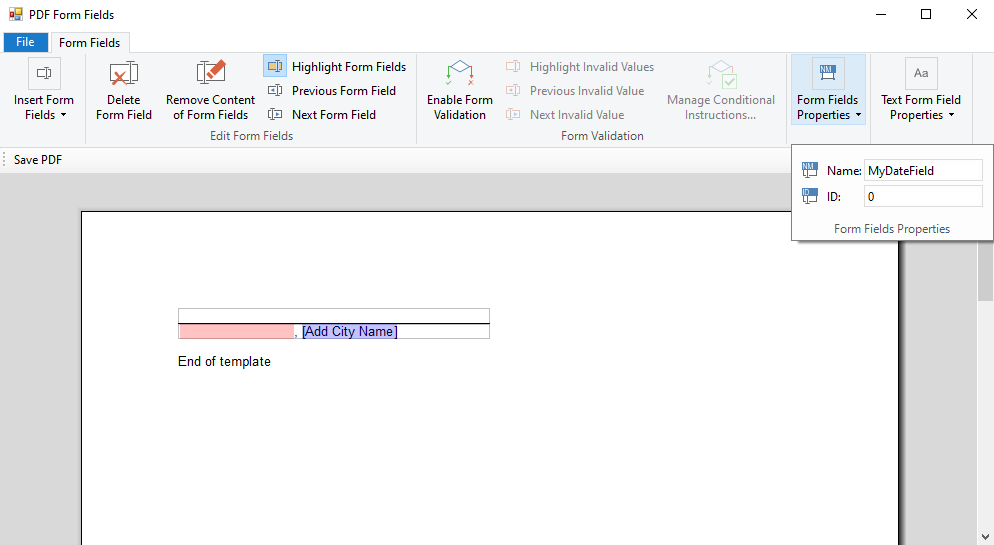The height and width of the screenshot is (545, 994).
Task: Maximize the PDF Form Fields window
Action: [926, 14]
